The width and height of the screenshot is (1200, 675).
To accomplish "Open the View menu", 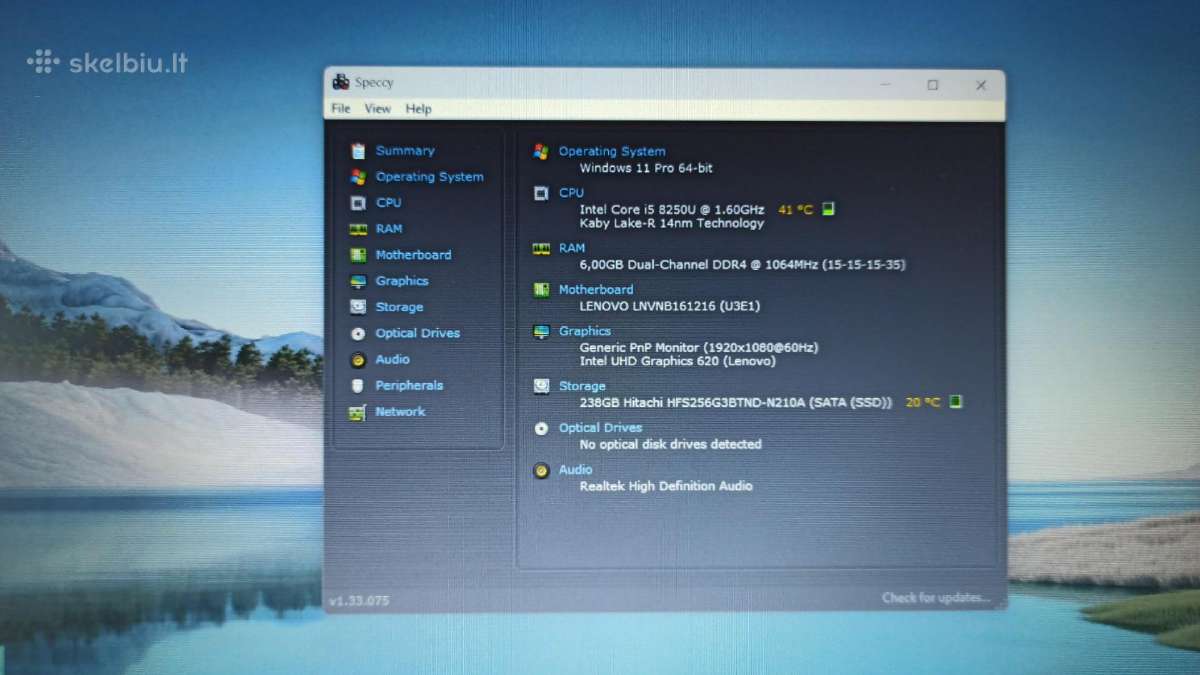I will pyautogui.click(x=377, y=109).
